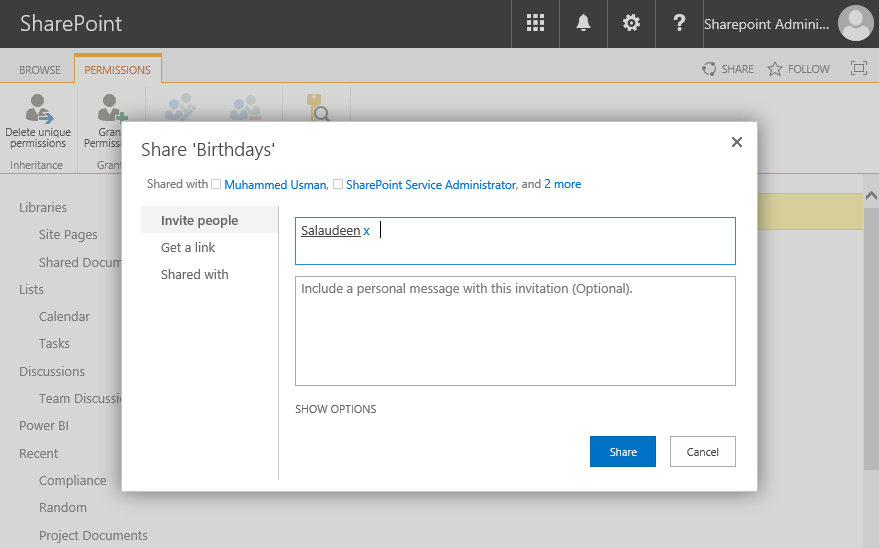
Task: Tick the Muhammed Usman checkbox
Action: [216, 184]
